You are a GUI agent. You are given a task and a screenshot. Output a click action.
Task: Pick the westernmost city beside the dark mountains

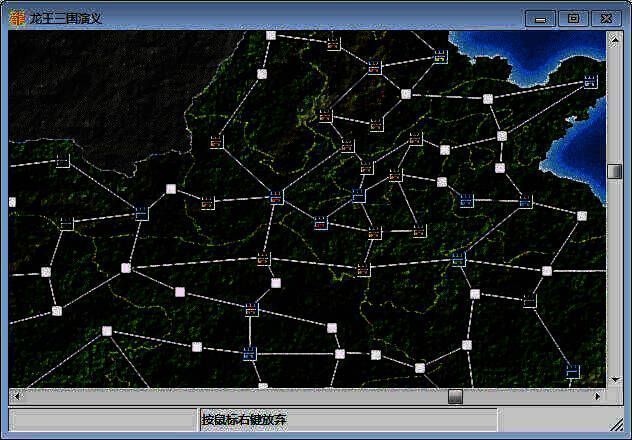tap(62, 160)
